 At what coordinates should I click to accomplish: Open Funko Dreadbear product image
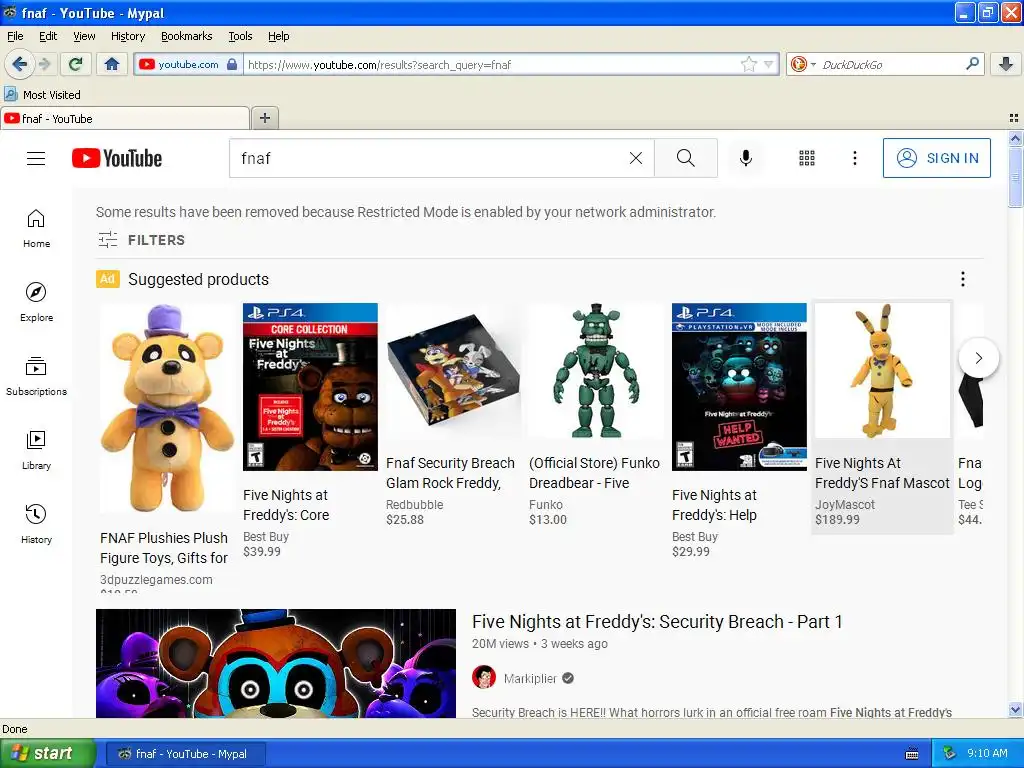(596, 371)
